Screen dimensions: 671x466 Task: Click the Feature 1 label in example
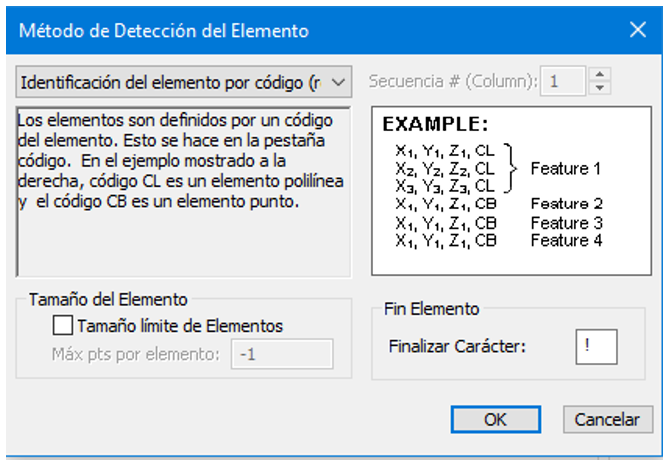pyautogui.click(x=565, y=168)
